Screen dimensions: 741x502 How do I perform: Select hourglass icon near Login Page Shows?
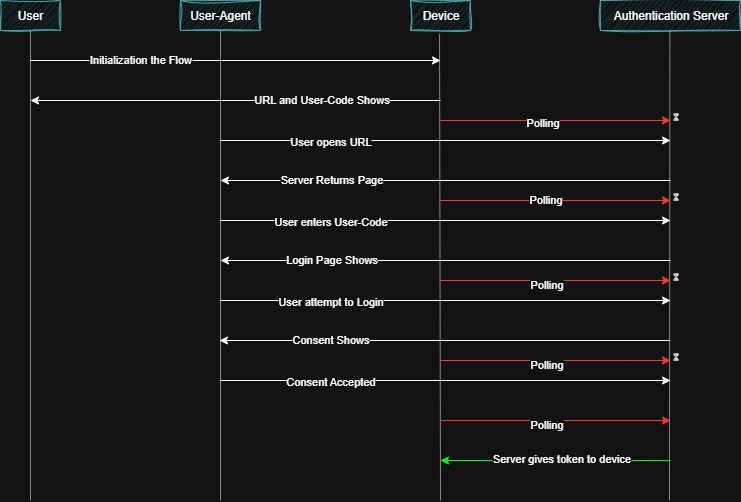coord(676,277)
